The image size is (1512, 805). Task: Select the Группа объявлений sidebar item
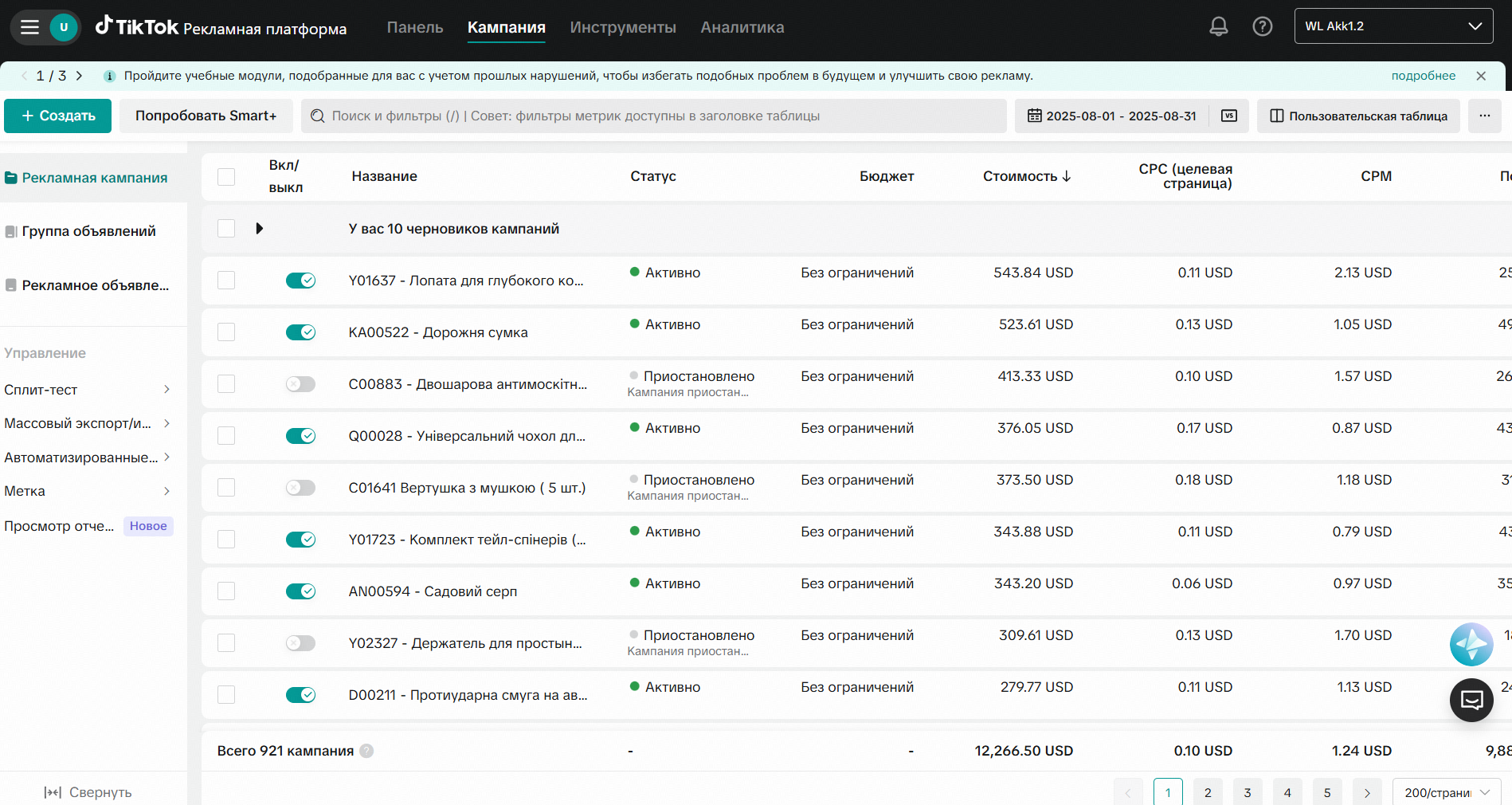point(88,231)
